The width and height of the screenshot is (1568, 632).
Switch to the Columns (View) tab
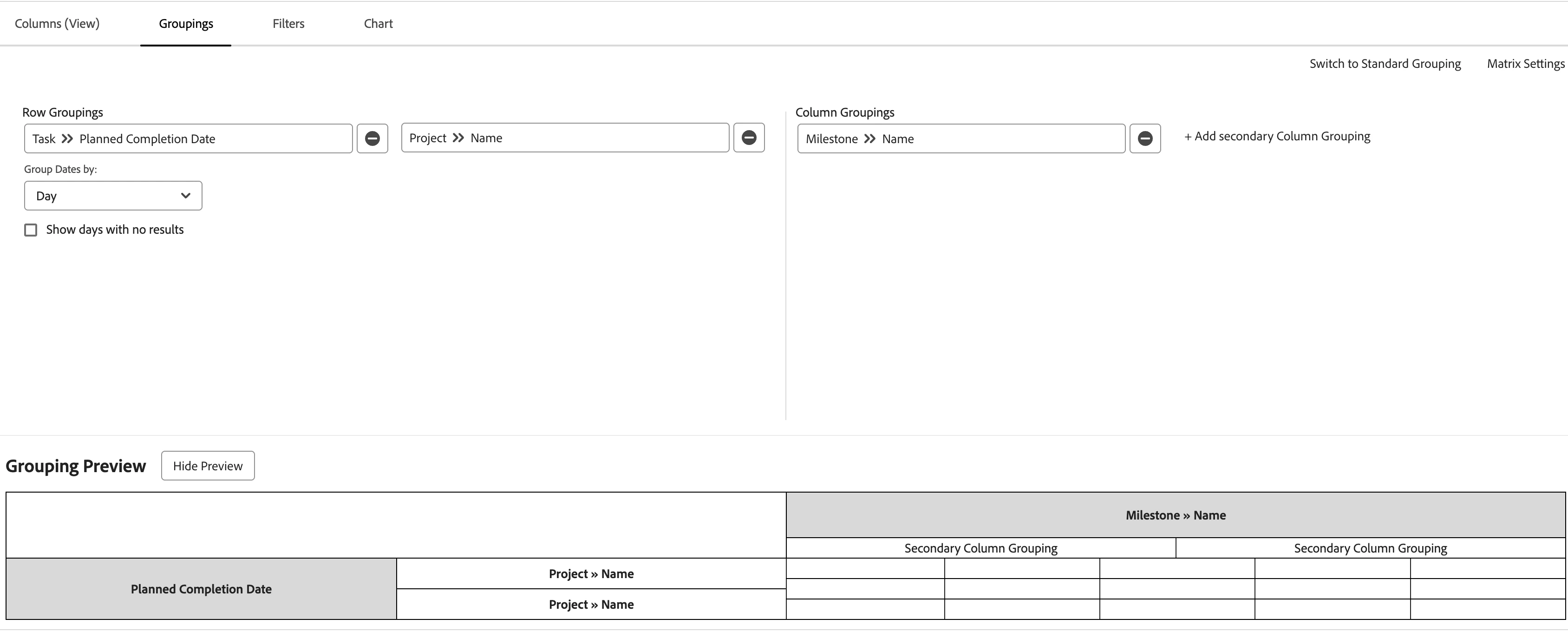57,24
